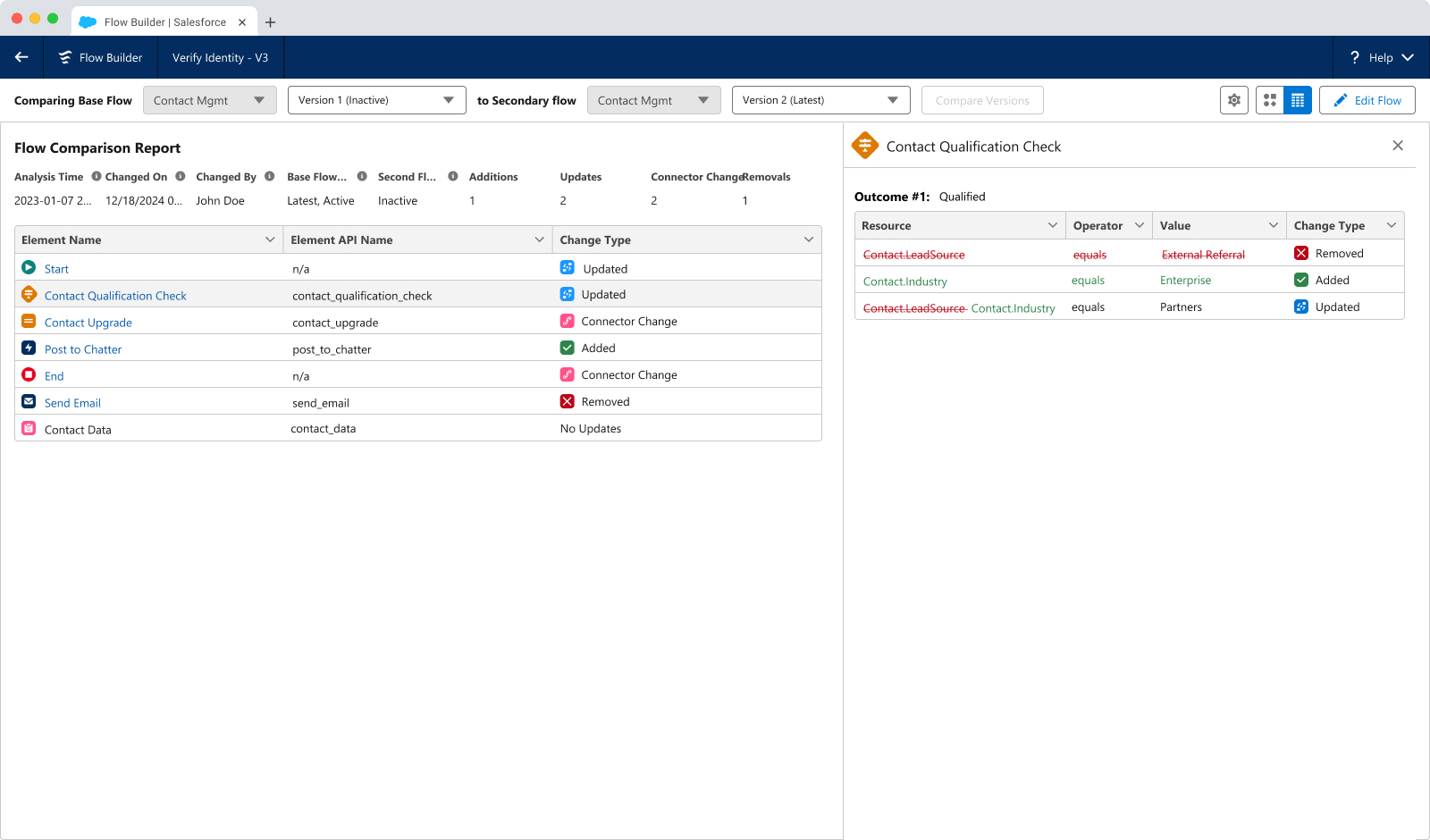This screenshot has width=1430, height=840.
Task: Click the Start element play icon
Action: point(29,267)
